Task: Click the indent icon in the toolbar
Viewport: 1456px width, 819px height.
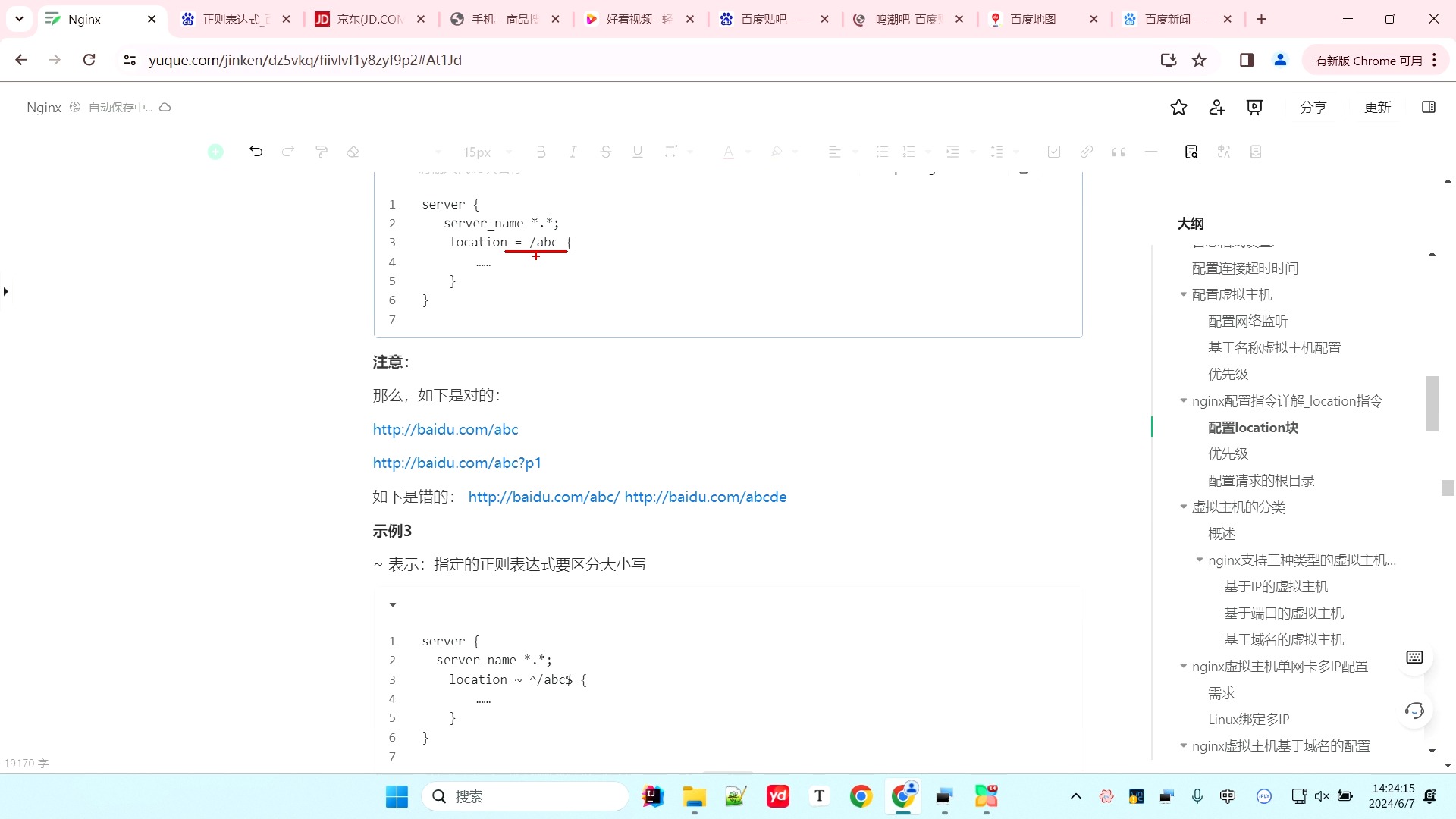Action: [952, 152]
